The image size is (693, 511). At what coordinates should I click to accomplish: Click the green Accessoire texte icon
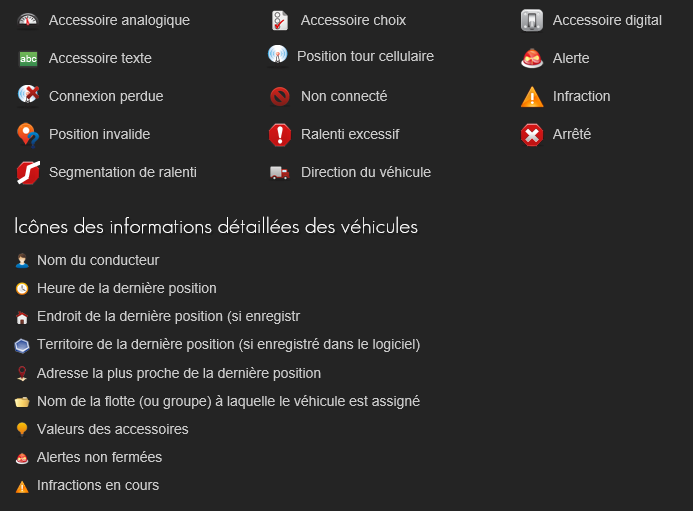(28, 59)
